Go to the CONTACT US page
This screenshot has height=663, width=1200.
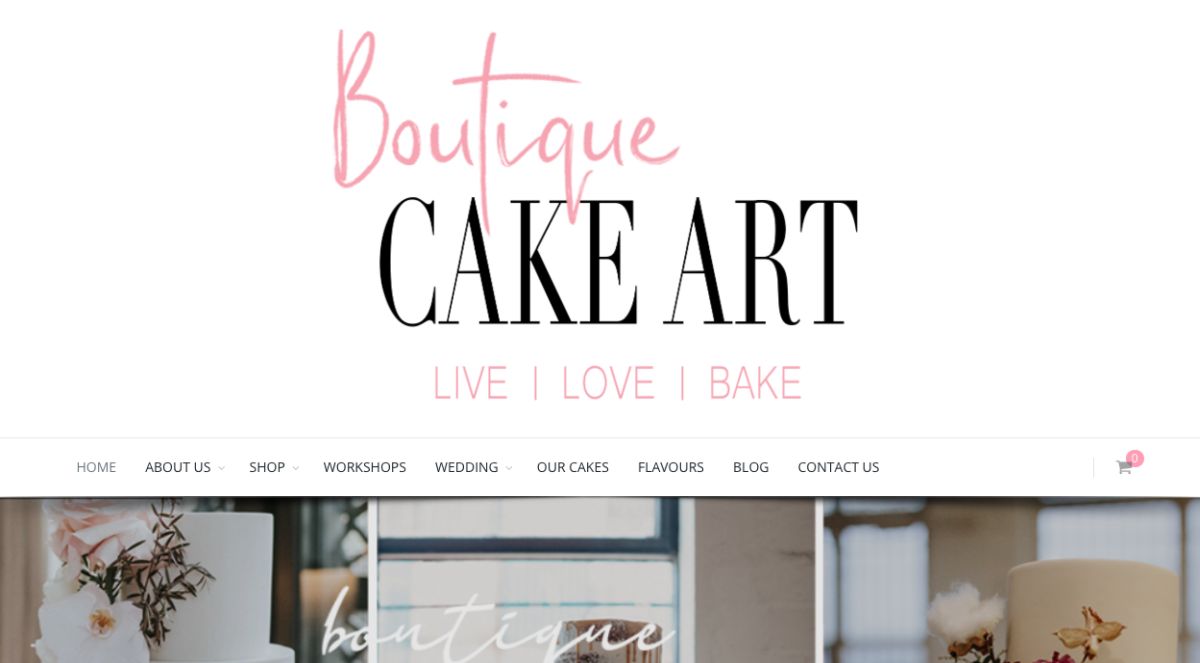tap(838, 467)
